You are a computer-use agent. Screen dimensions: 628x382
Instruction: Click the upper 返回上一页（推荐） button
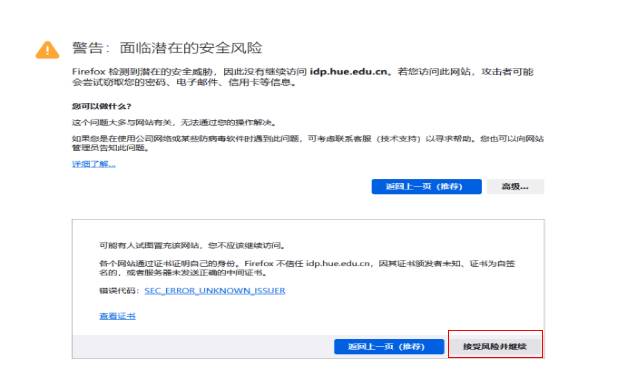(x=427, y=187)
